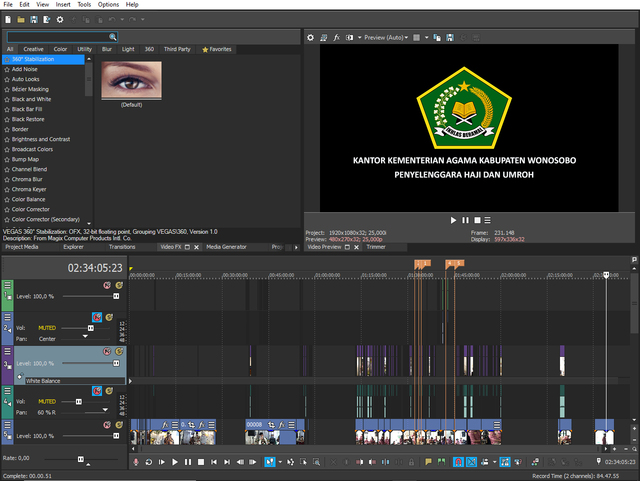This screenshot has height=481, width=640.
Task: Open Video Preview project settings gear icon
Action: pos(311,38)
